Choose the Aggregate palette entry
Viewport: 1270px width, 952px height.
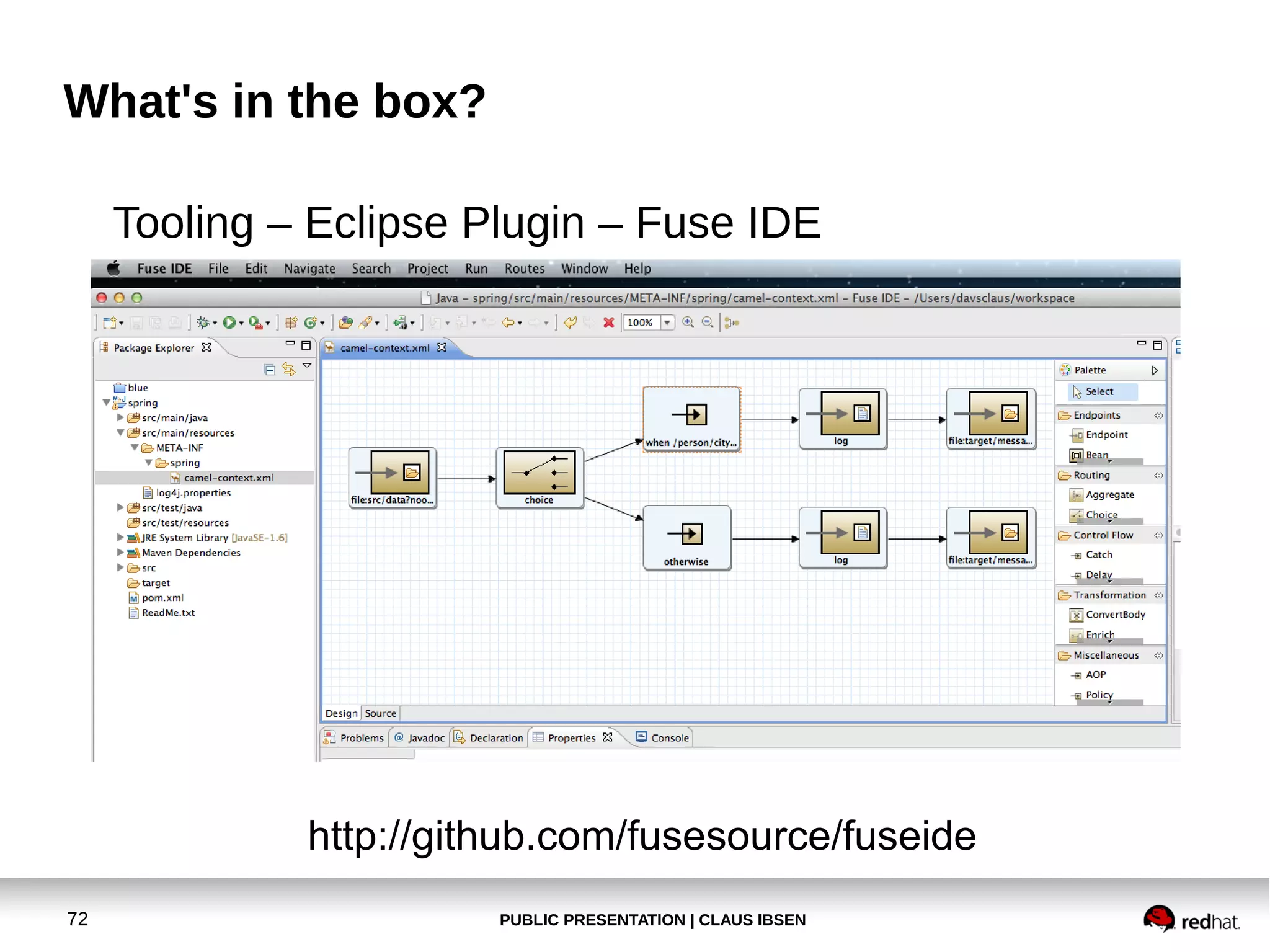[1109, 495]
